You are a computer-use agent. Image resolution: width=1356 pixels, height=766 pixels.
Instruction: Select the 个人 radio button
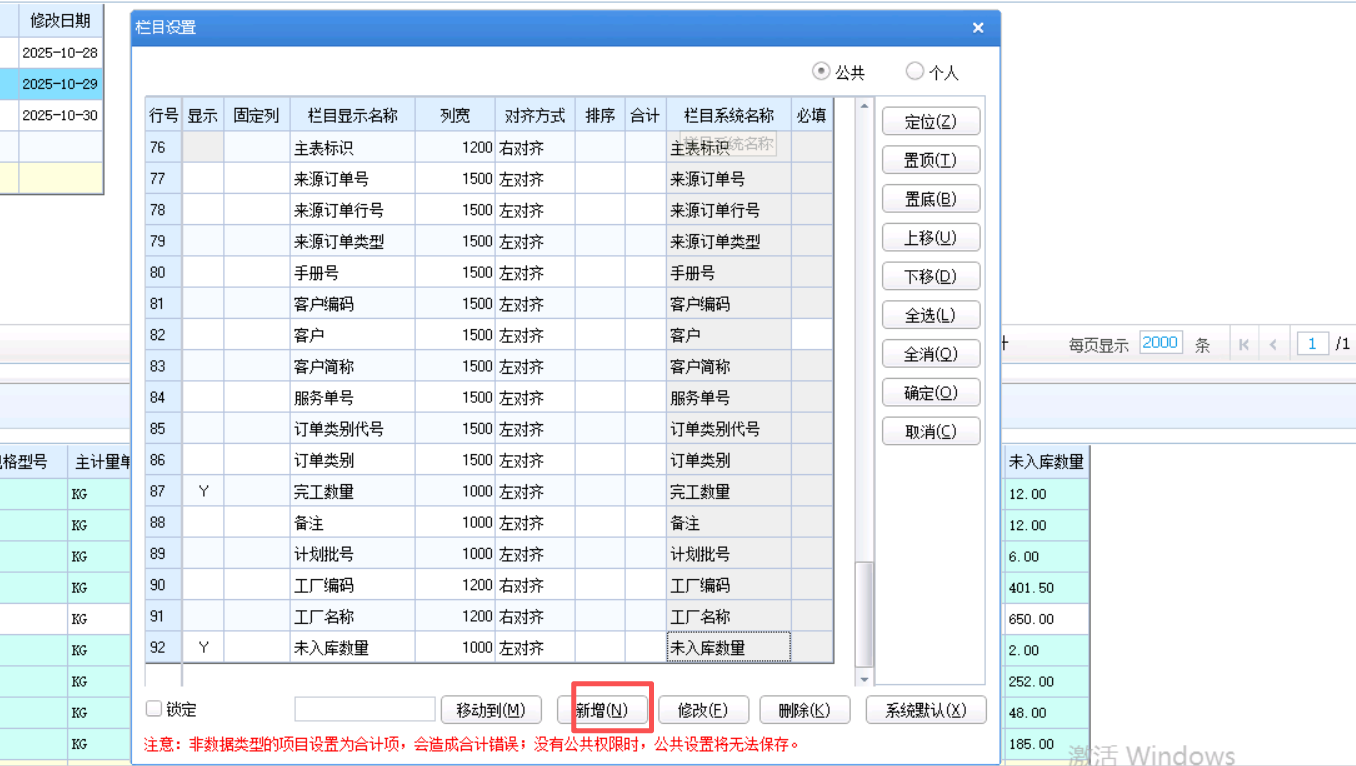tap(914, 71)
